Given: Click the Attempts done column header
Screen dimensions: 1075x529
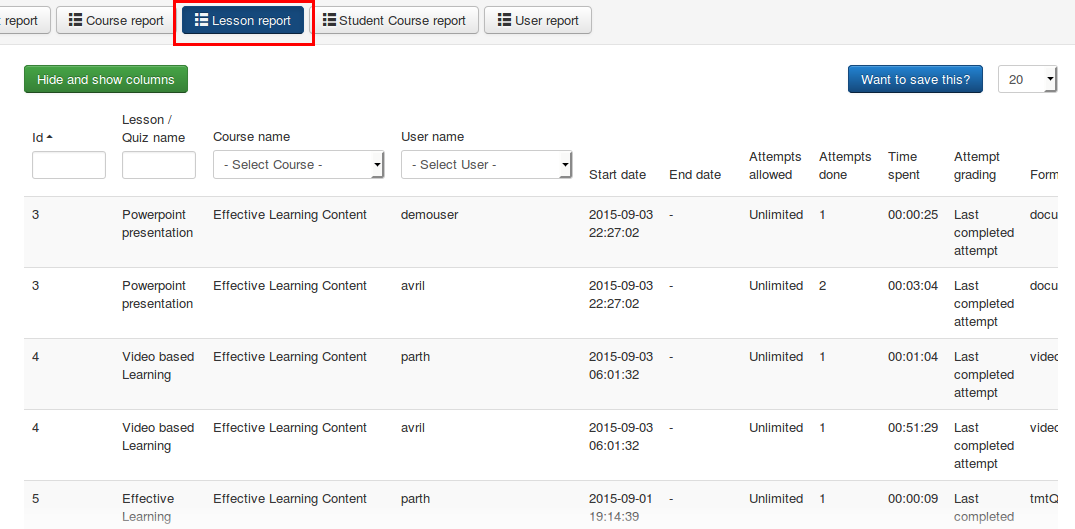Looking at the screenshot, I should click(x=845, y=166).
